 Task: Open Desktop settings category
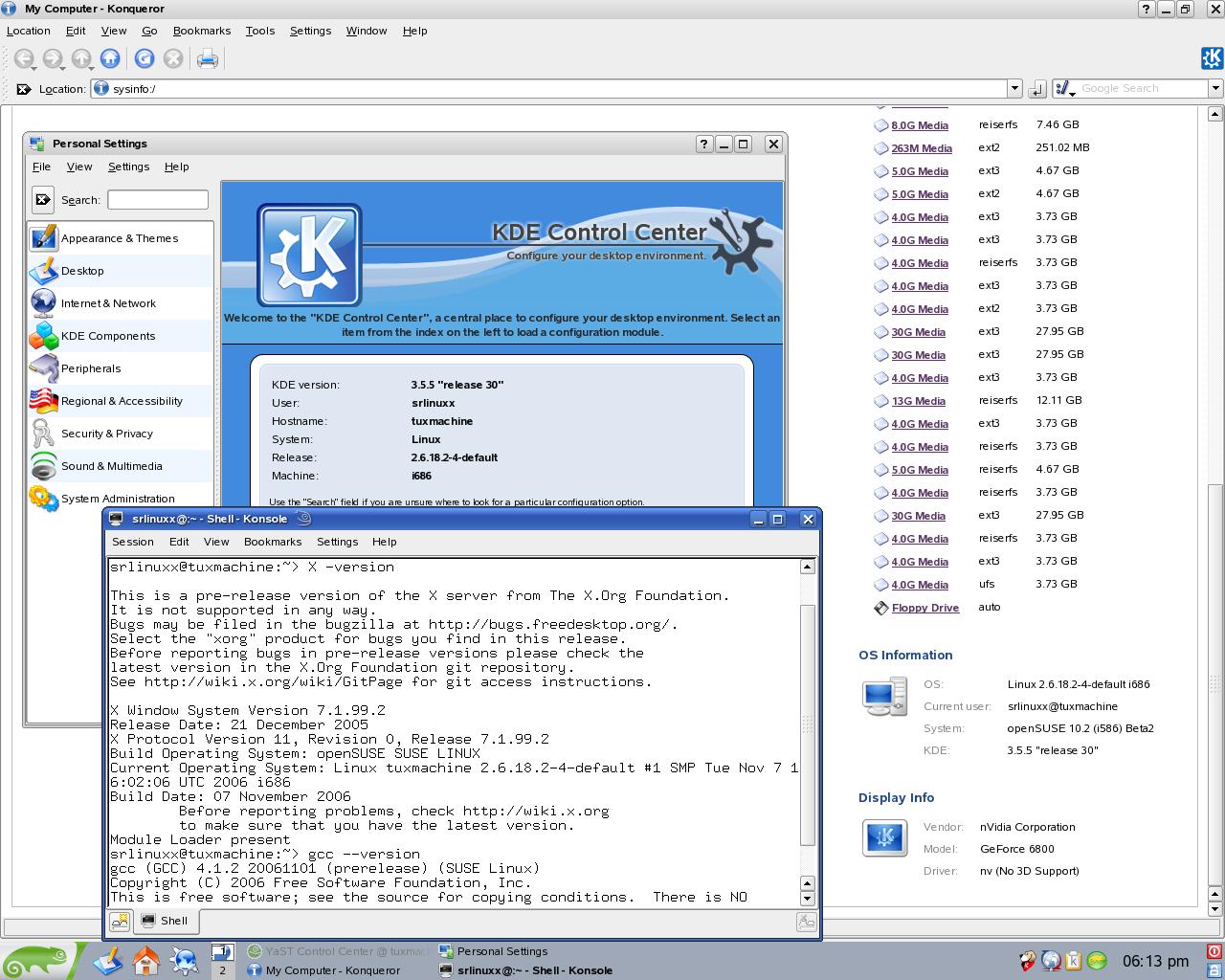[x=120, y=271]
